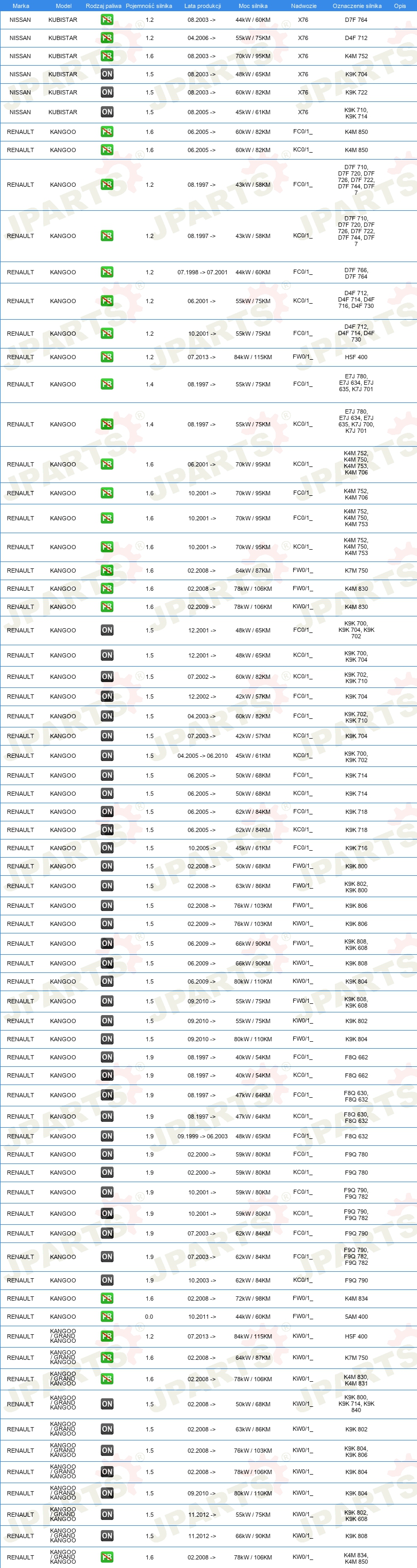Click the Pojemność silnika column header
The image size is (417, 1568).
149,5
